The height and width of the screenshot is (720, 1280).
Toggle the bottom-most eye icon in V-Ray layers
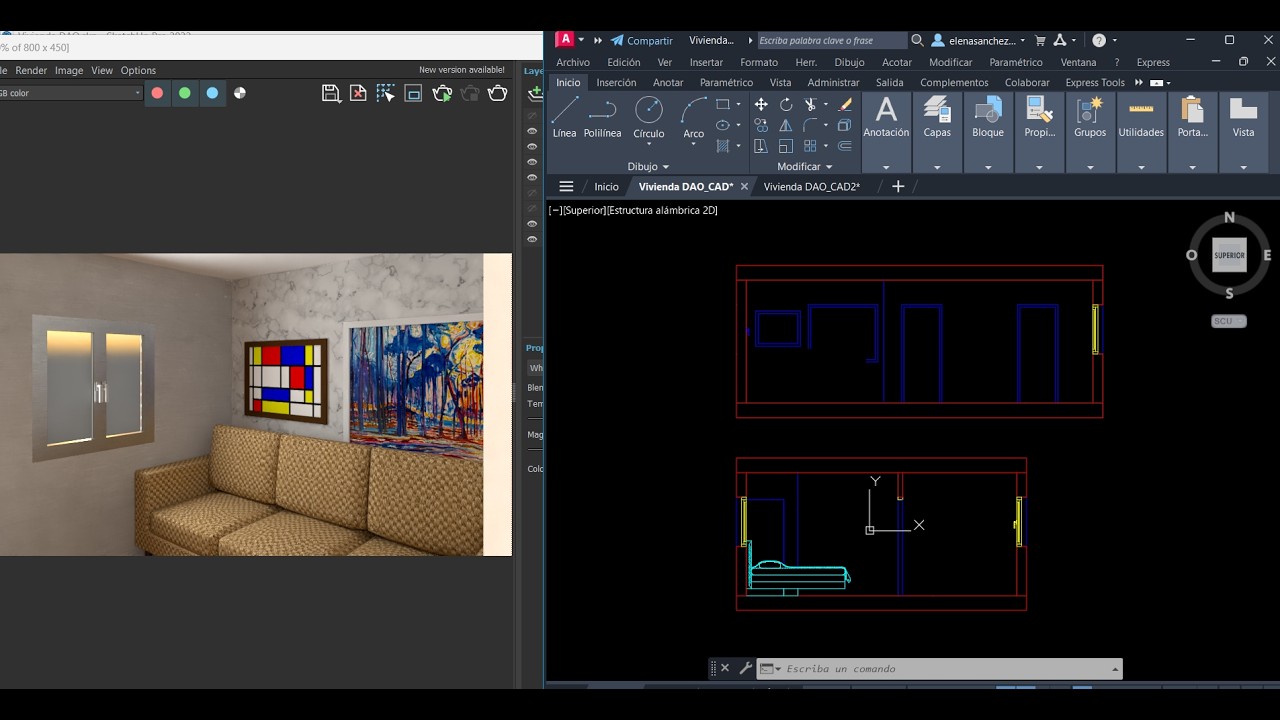coord(532,239)
